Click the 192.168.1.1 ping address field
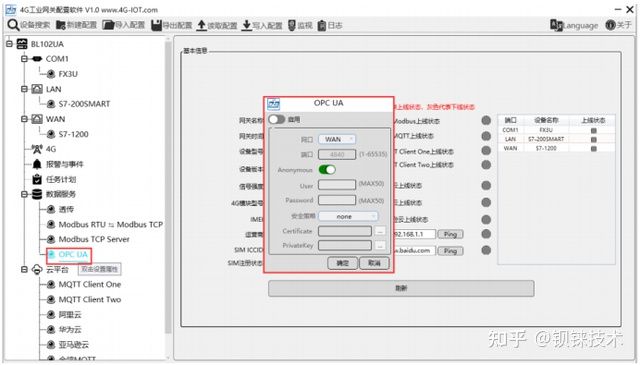 coord(414,234)
